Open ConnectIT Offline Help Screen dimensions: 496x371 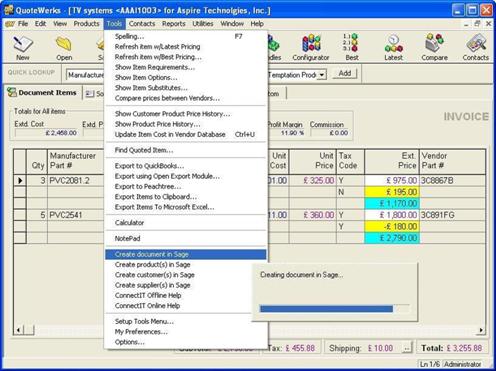pos(179,295)
